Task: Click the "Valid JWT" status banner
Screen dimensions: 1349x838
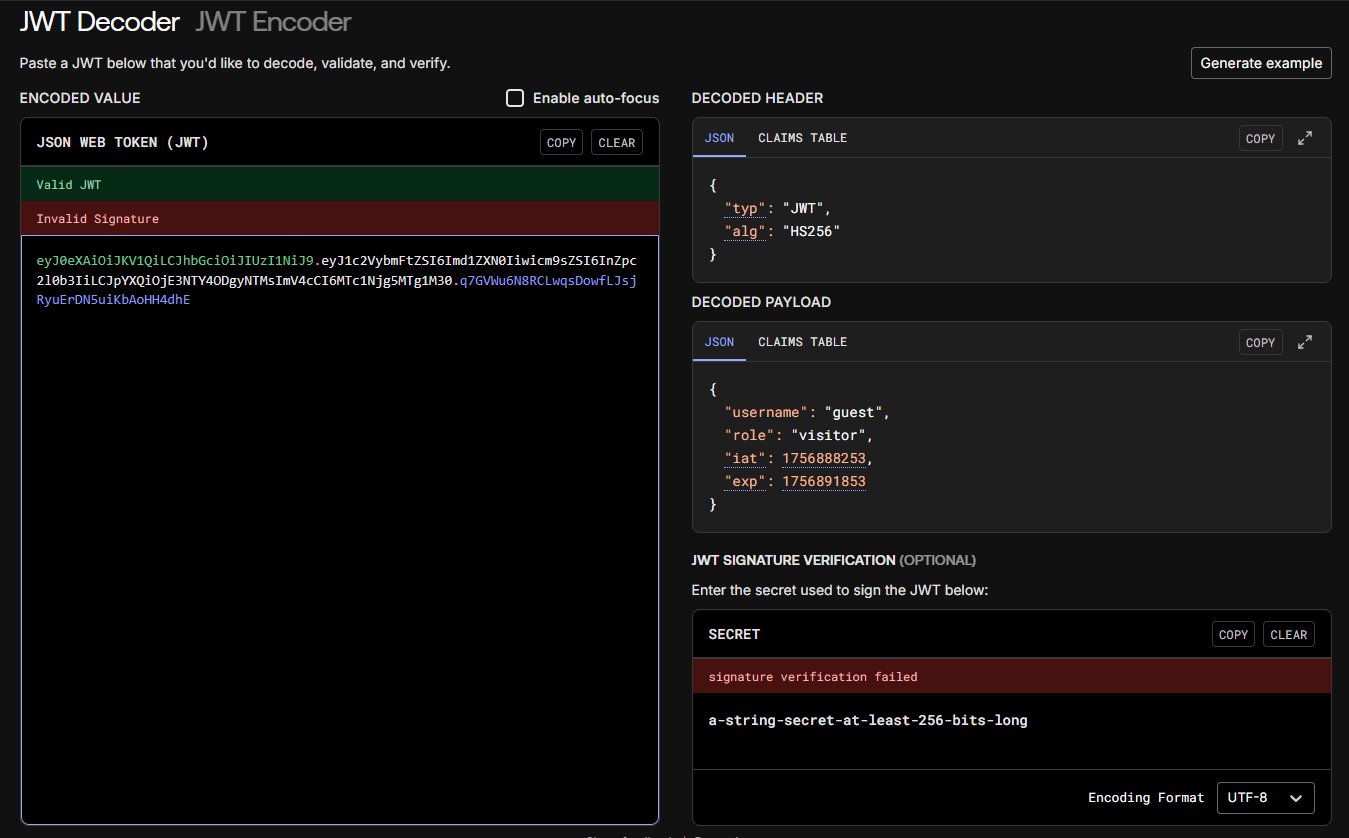Action: [339, 185]
